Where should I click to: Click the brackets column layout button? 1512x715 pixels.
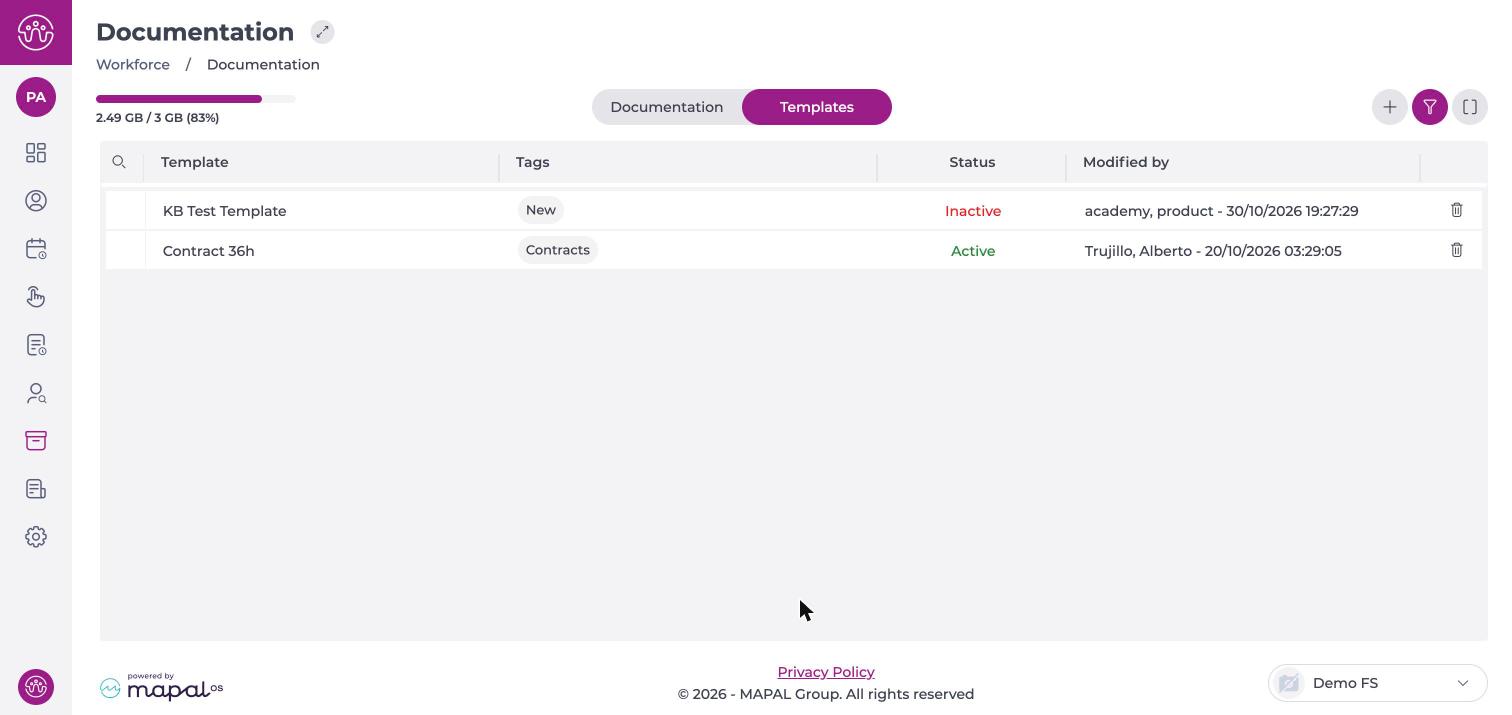tap(1470, 107)
